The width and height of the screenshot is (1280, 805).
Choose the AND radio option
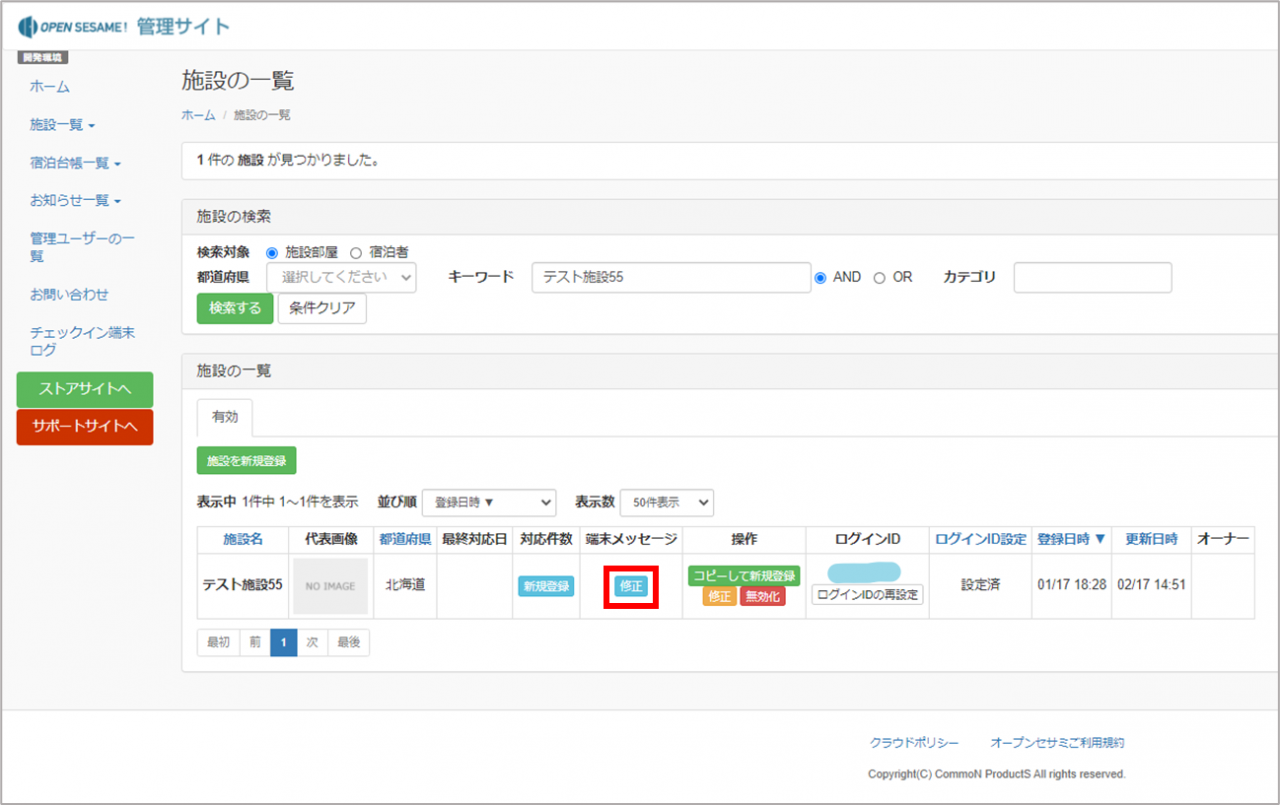click(821, 278)
